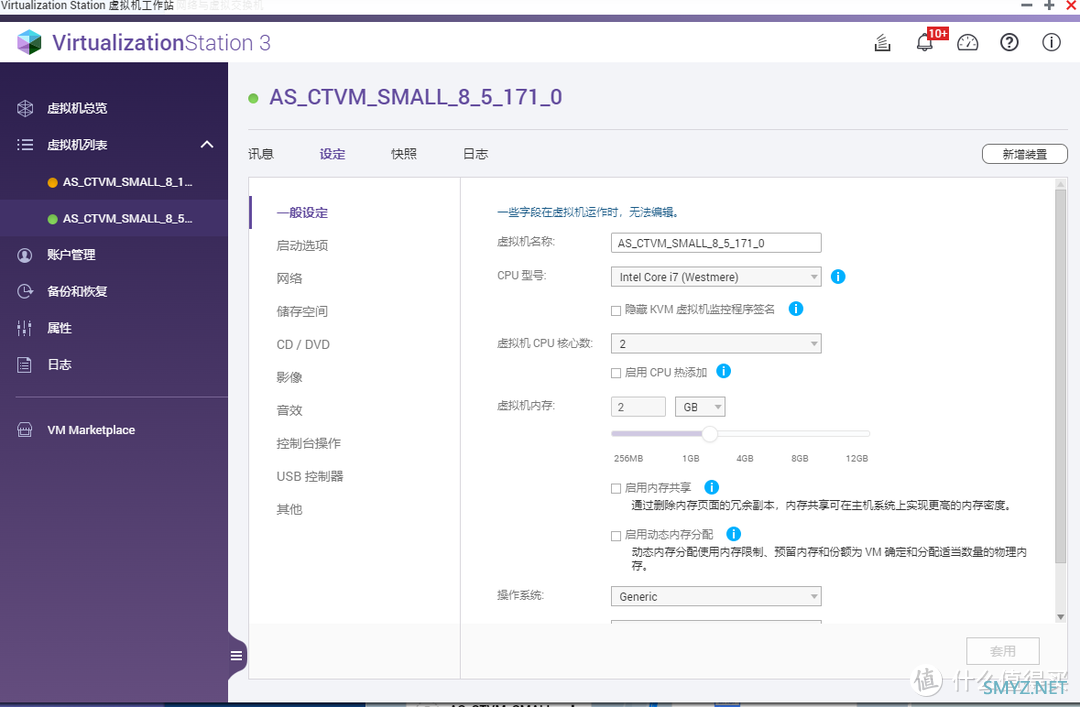
Task: Open the 操作系统 Generic dropdown
Action: point(715,596)
